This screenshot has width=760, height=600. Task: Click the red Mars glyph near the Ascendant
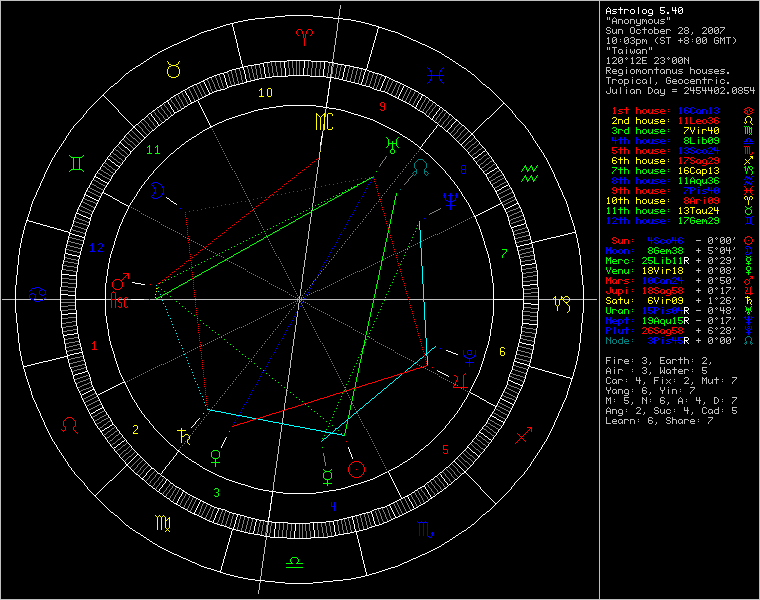121,281
